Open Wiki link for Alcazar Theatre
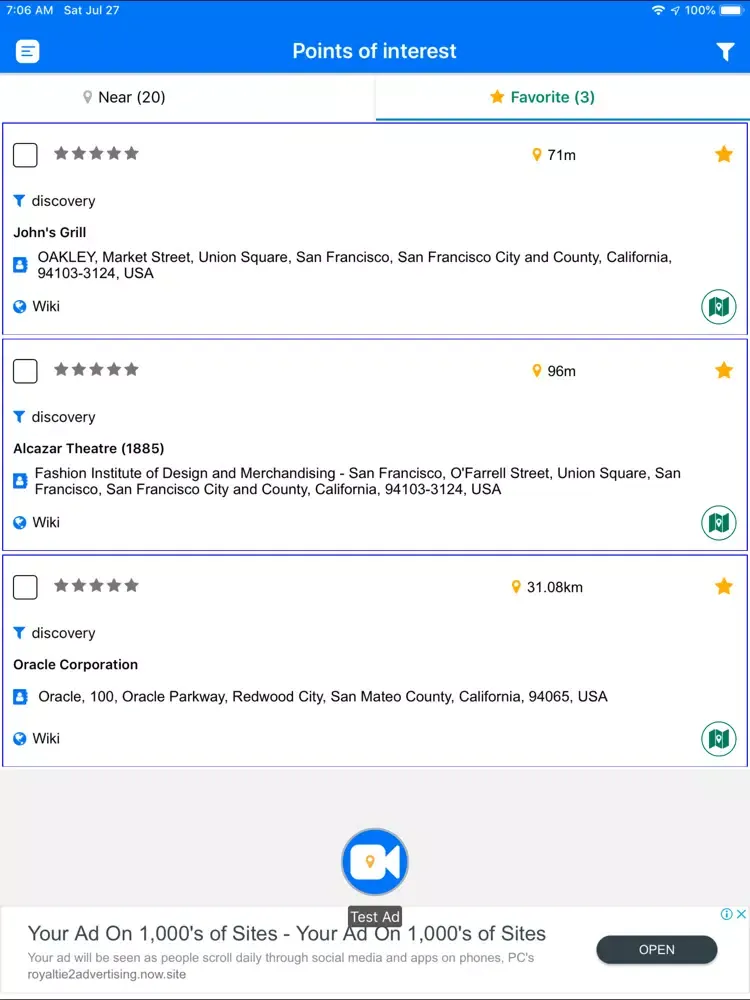 46,522
